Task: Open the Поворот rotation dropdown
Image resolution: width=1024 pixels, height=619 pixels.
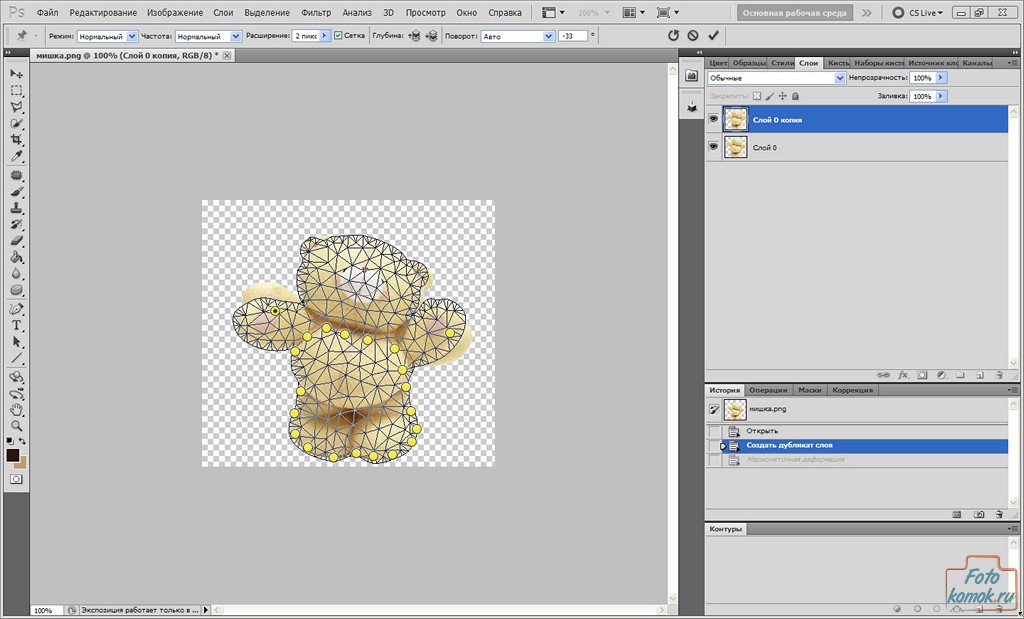Action: 548,35
